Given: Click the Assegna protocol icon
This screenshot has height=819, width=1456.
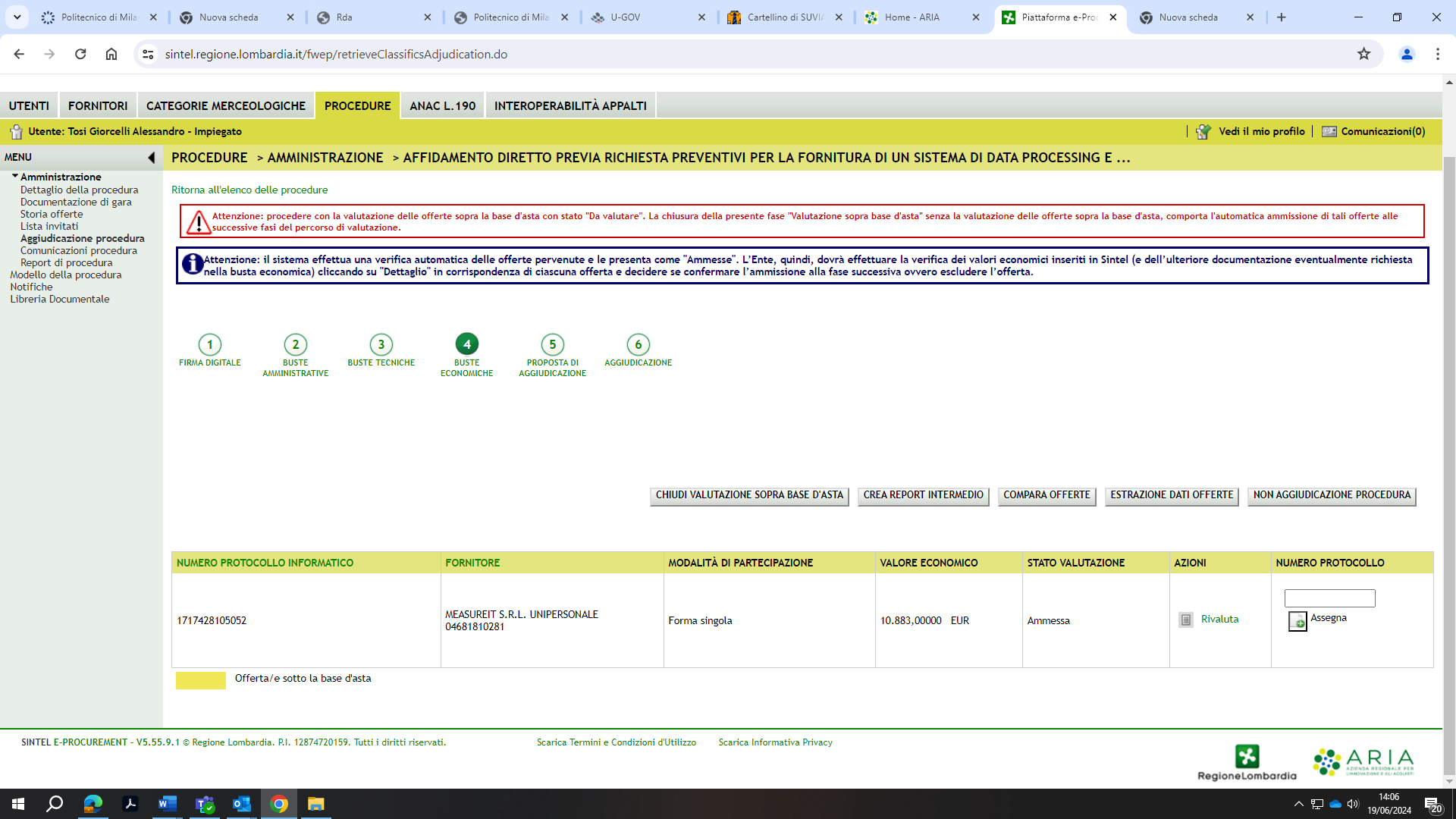Looking at the screenshot, I should 1298,622.
